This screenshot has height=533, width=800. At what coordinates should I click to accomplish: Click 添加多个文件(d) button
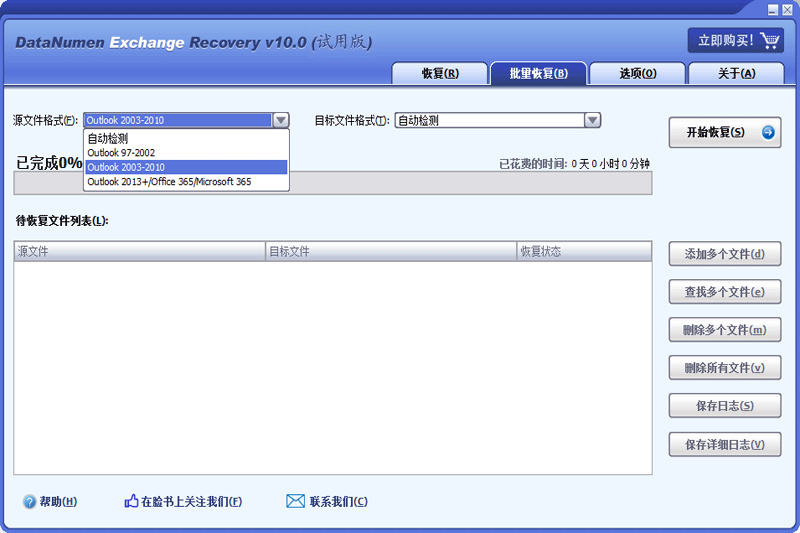pyautogui.click(x=725, y=254)
